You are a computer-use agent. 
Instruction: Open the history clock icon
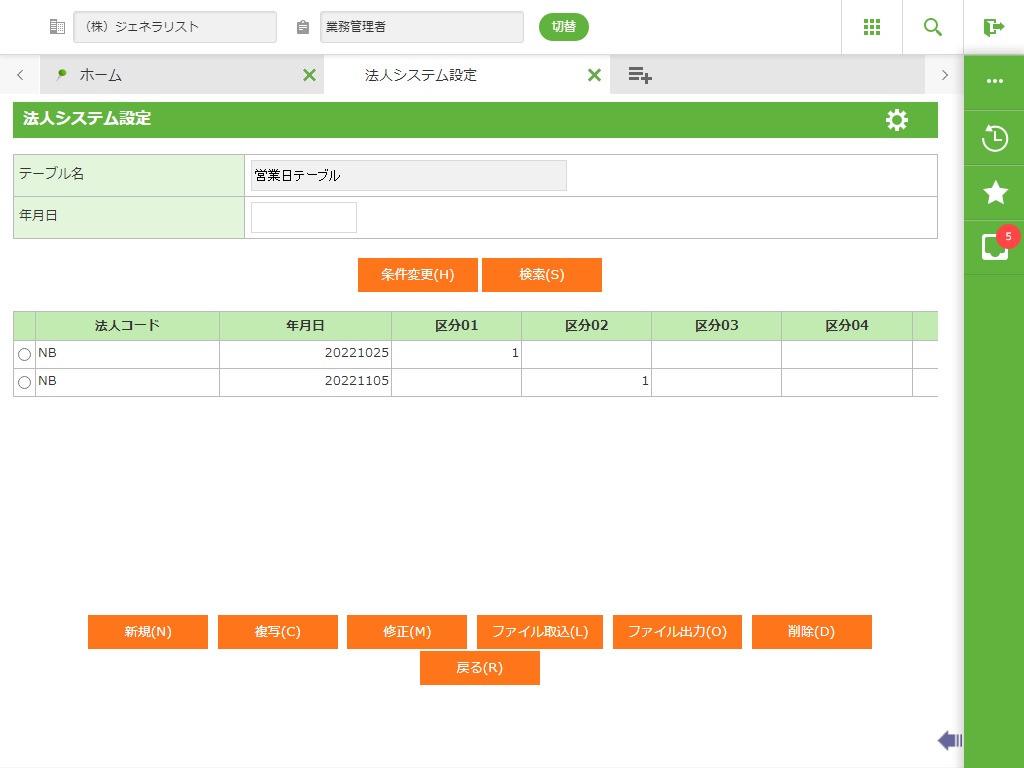[x=994, y=138]
